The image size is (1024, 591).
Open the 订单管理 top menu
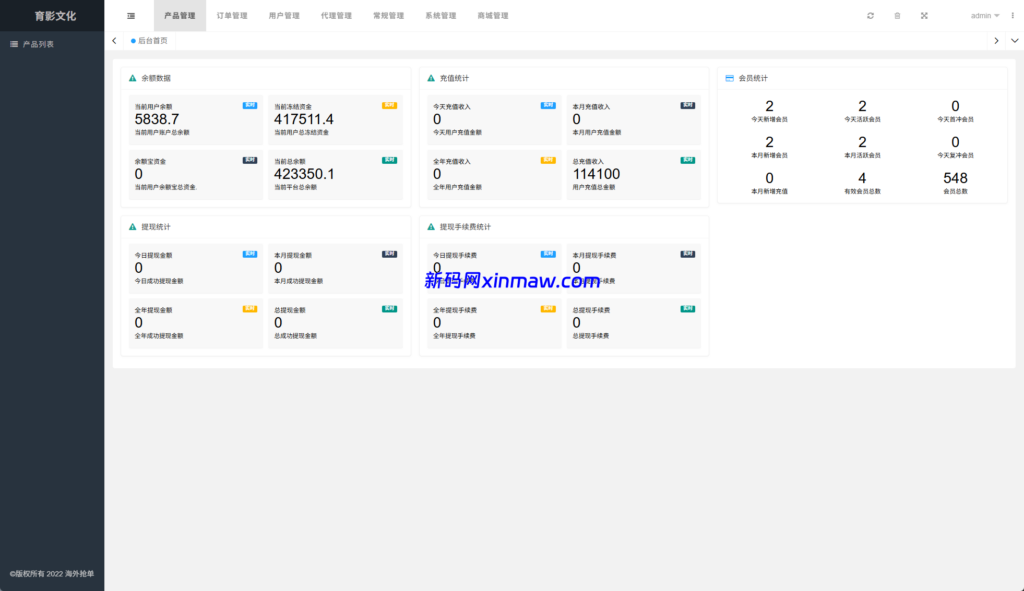point(232,16)
